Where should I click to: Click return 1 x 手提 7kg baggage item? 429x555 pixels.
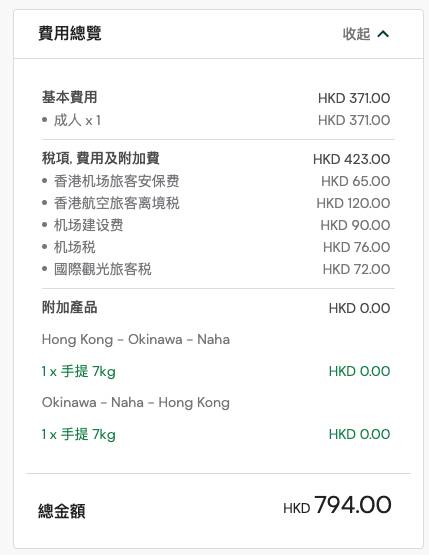coord(78,434)
